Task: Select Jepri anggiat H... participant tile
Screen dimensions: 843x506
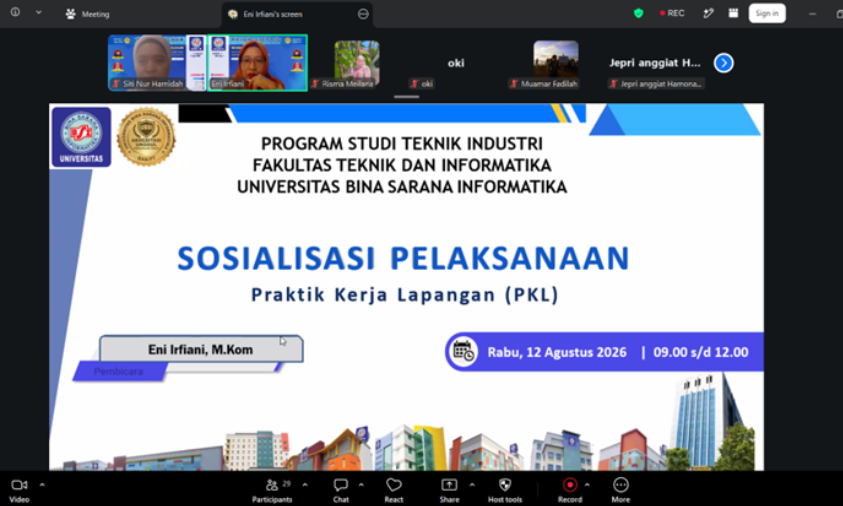Action: (x=655, y=63)
